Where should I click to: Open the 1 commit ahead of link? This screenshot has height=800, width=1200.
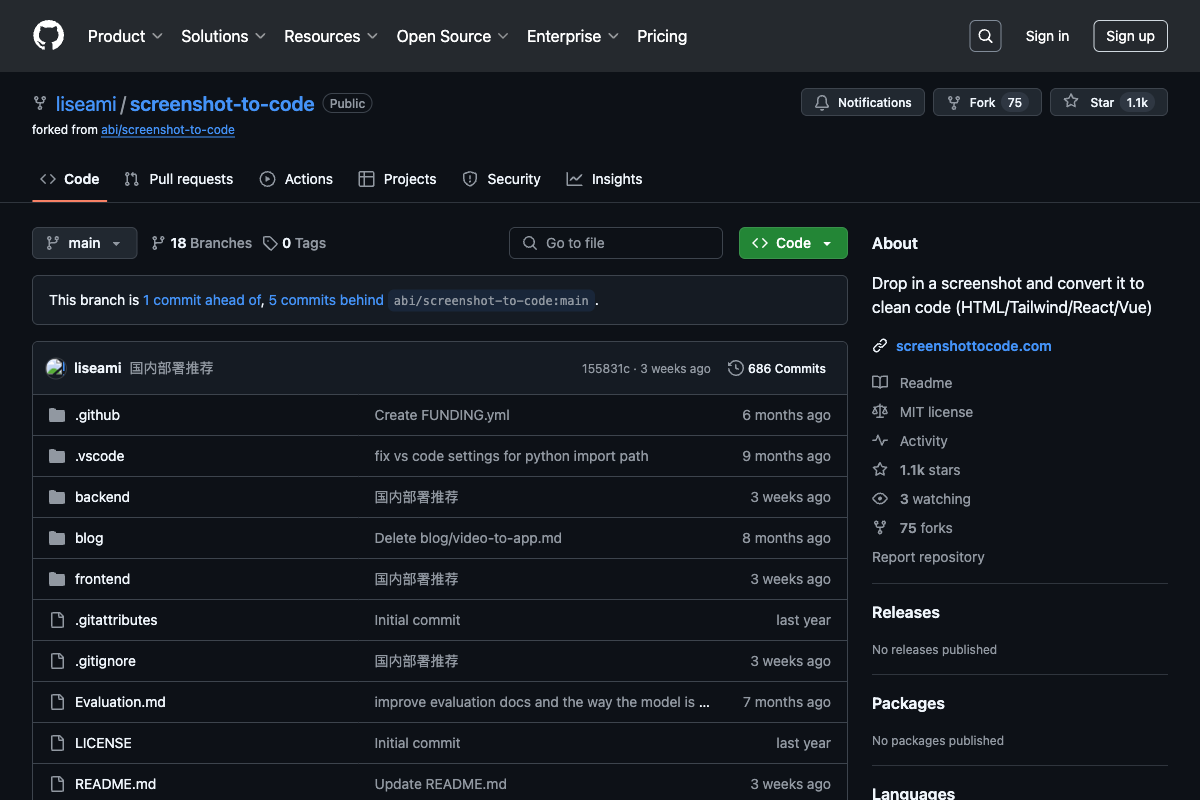coord(202,300)
